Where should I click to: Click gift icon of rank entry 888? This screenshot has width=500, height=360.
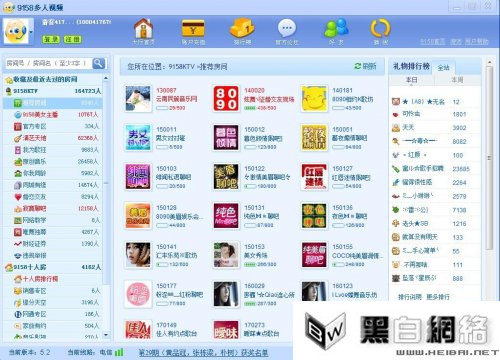point(396,278)
